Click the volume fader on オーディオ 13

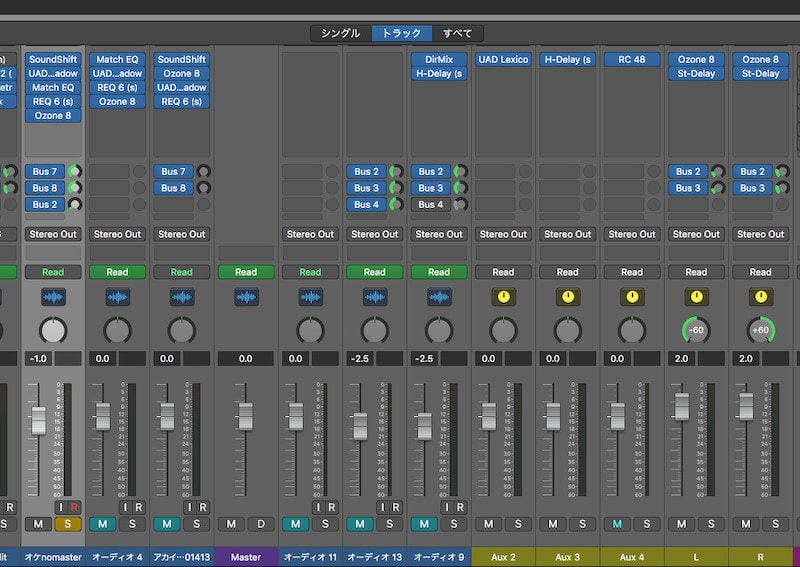pyautogui.click(x=360, y=426)
